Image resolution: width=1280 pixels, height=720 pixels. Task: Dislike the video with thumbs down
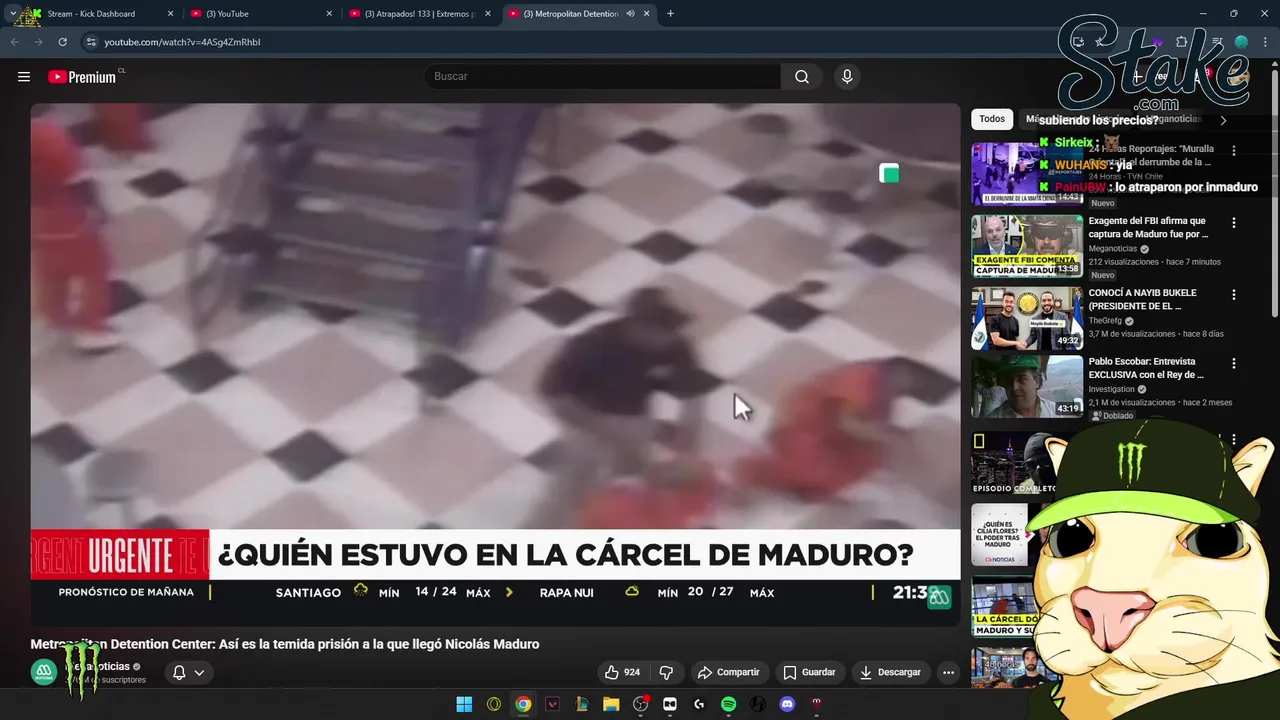(666, 672)
